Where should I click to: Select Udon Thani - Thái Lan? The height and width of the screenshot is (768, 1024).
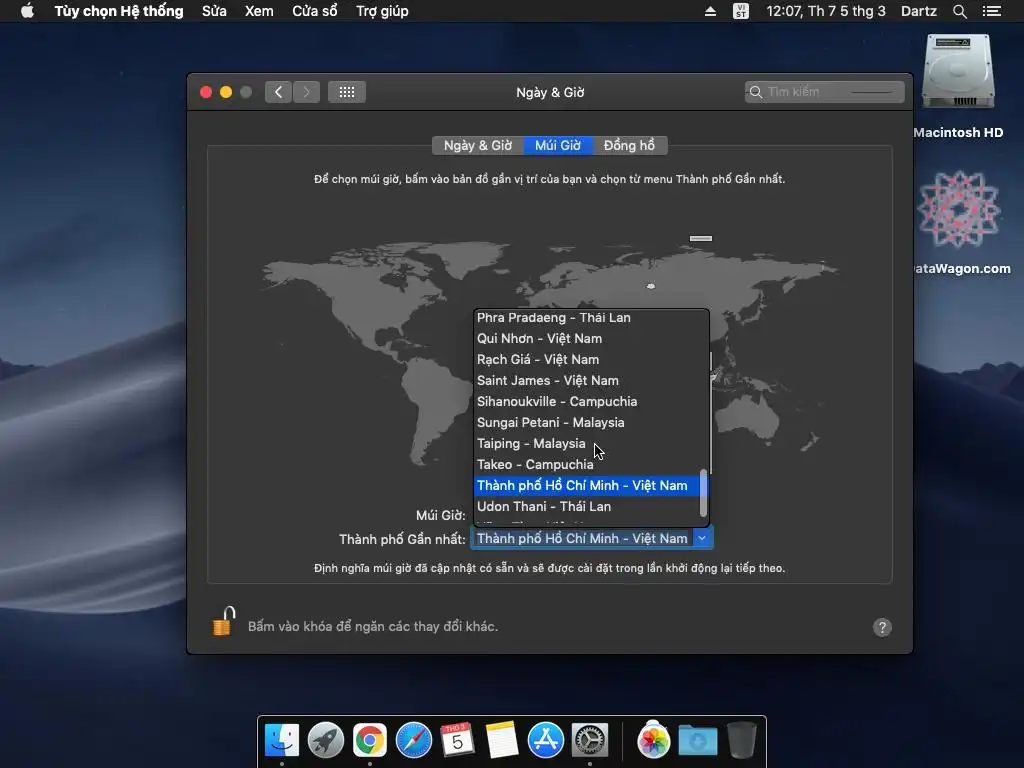pyautogui.click(x=587, y=506)
